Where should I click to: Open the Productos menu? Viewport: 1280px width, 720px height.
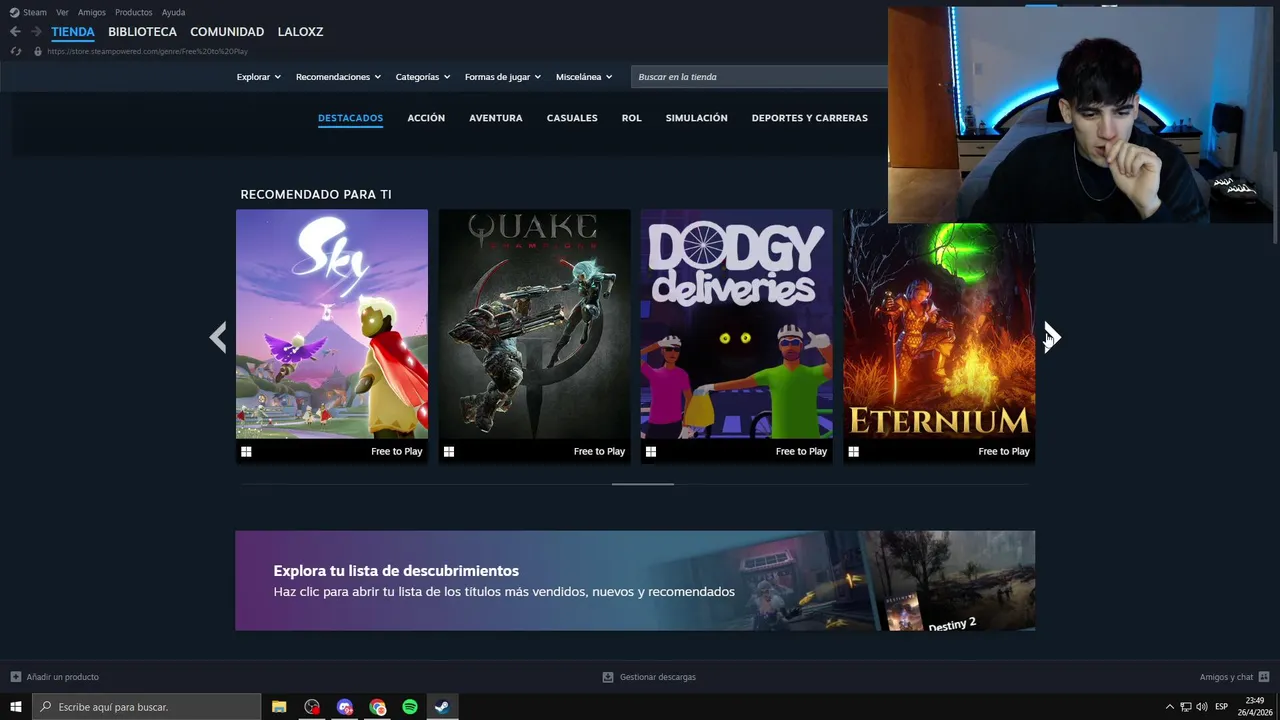(x=134, y=12)
